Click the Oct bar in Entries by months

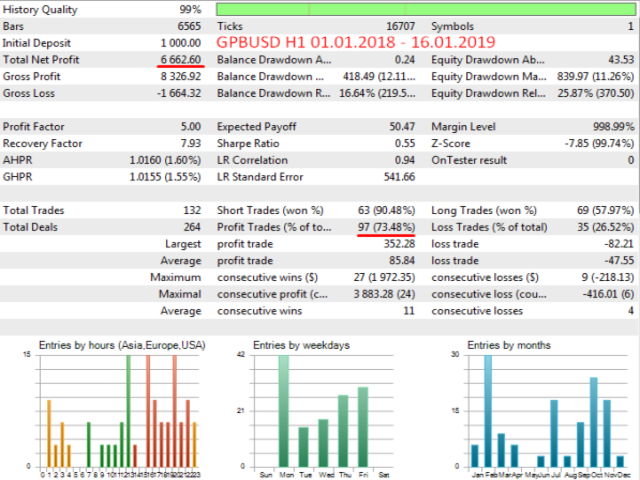click(x=593, y=421)
